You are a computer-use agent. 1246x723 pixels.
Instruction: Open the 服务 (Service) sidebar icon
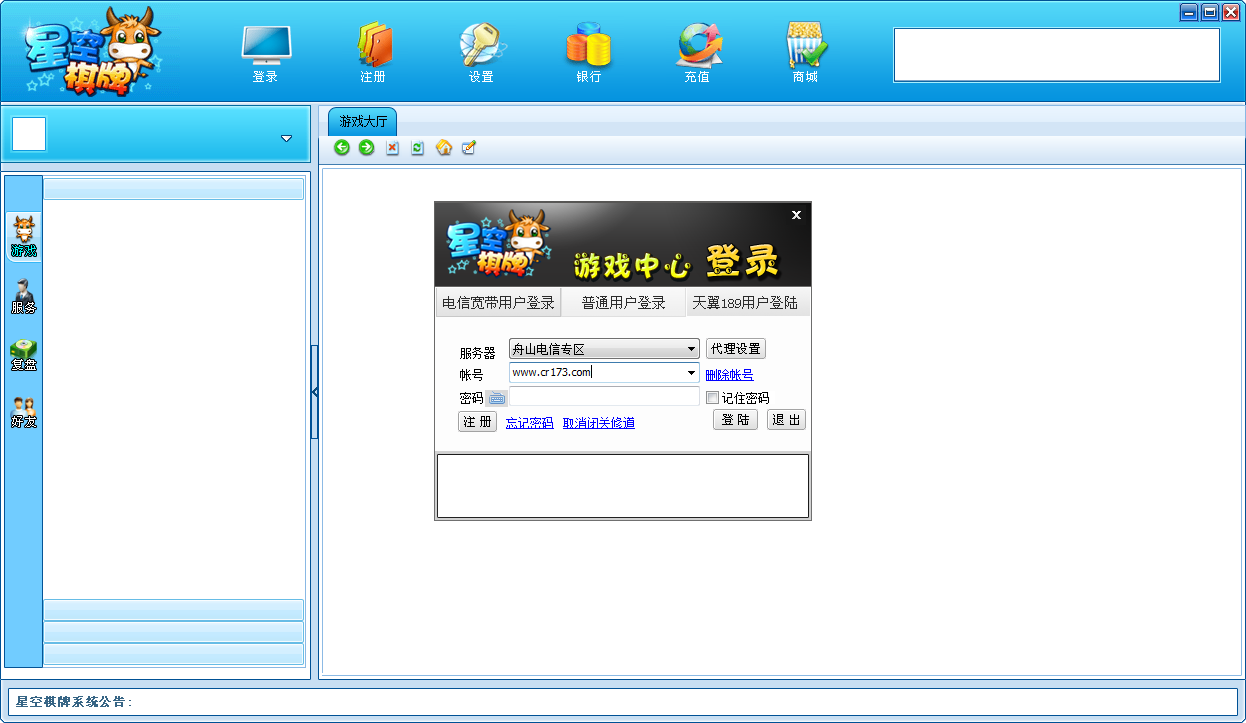(x=23, y=293)
